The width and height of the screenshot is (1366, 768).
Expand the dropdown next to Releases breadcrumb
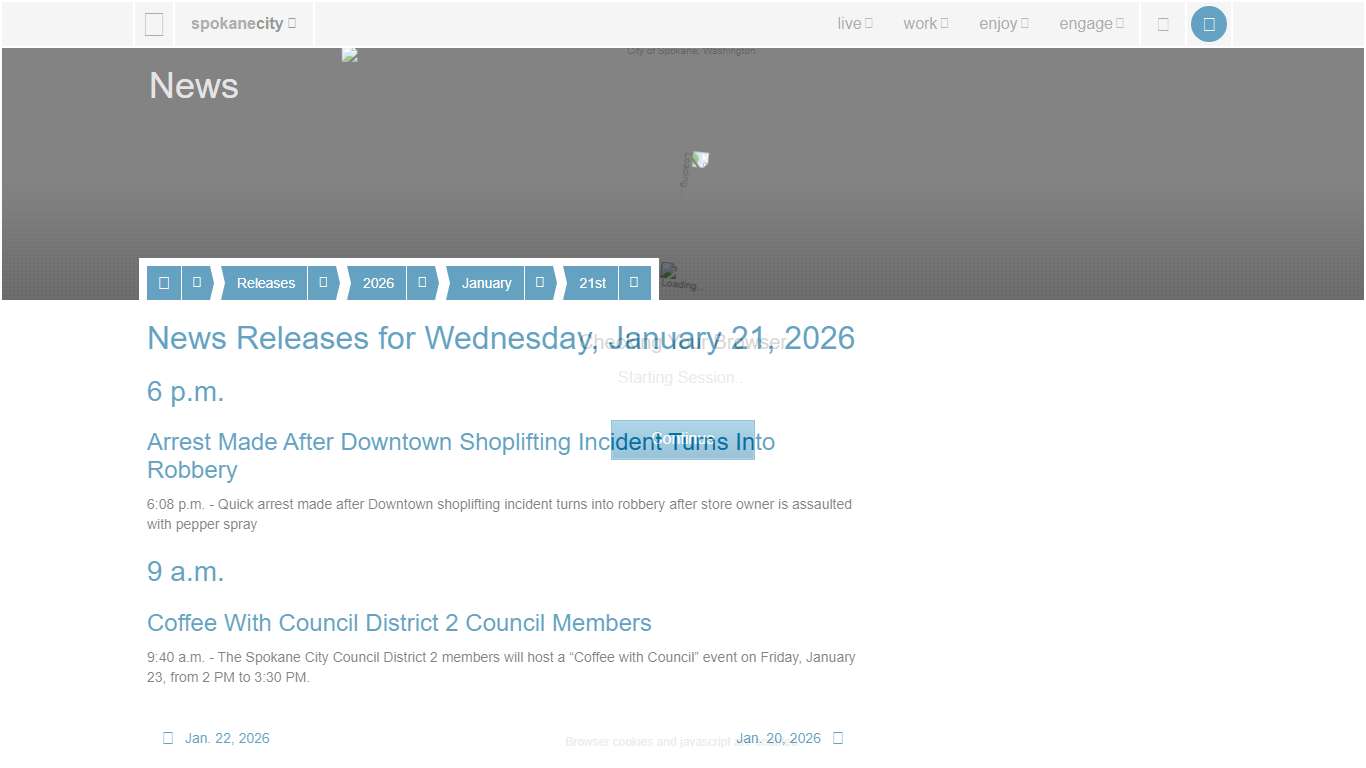[322, 283]
